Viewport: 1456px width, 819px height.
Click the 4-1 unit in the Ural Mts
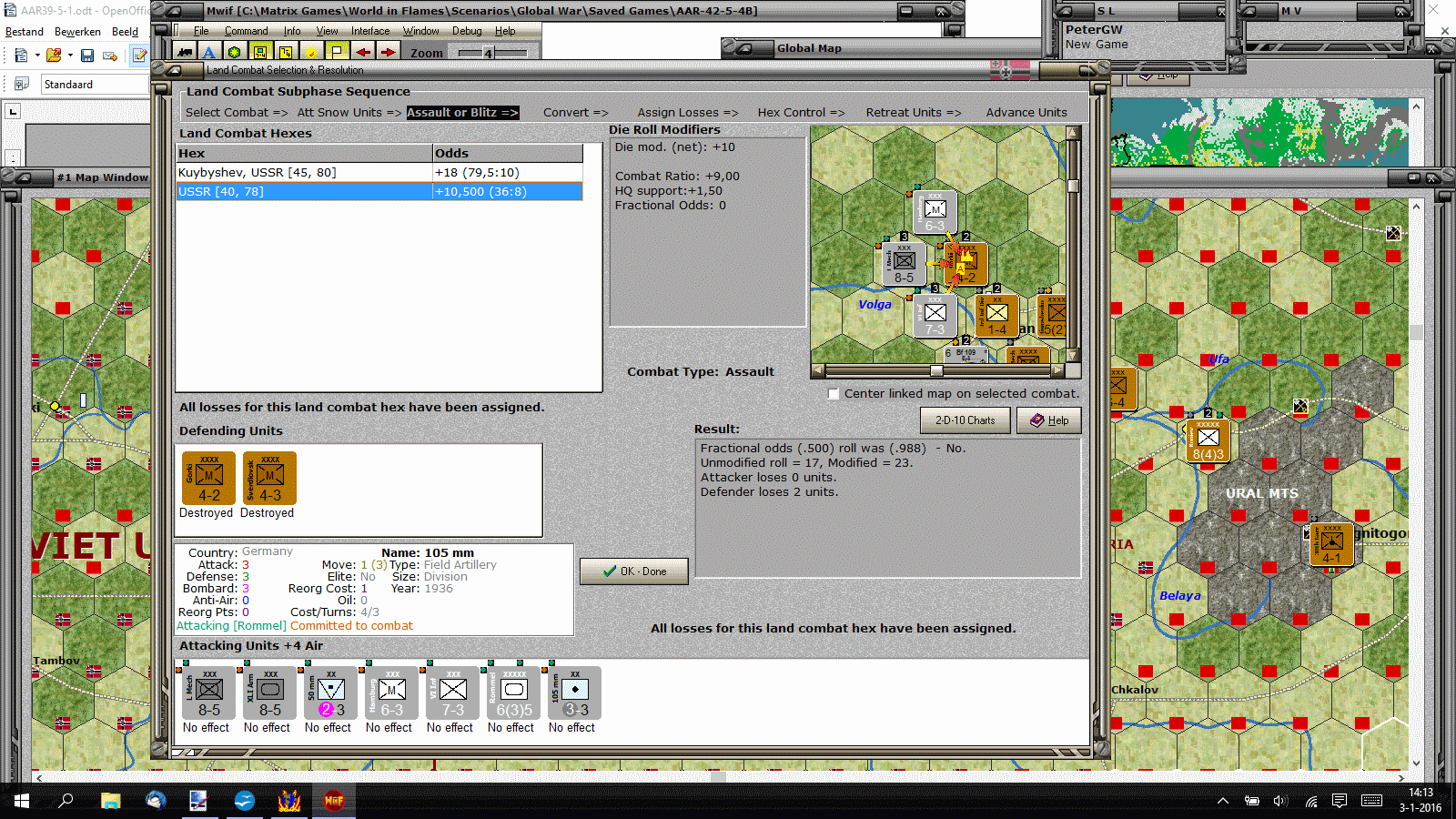pos(1331,544)
